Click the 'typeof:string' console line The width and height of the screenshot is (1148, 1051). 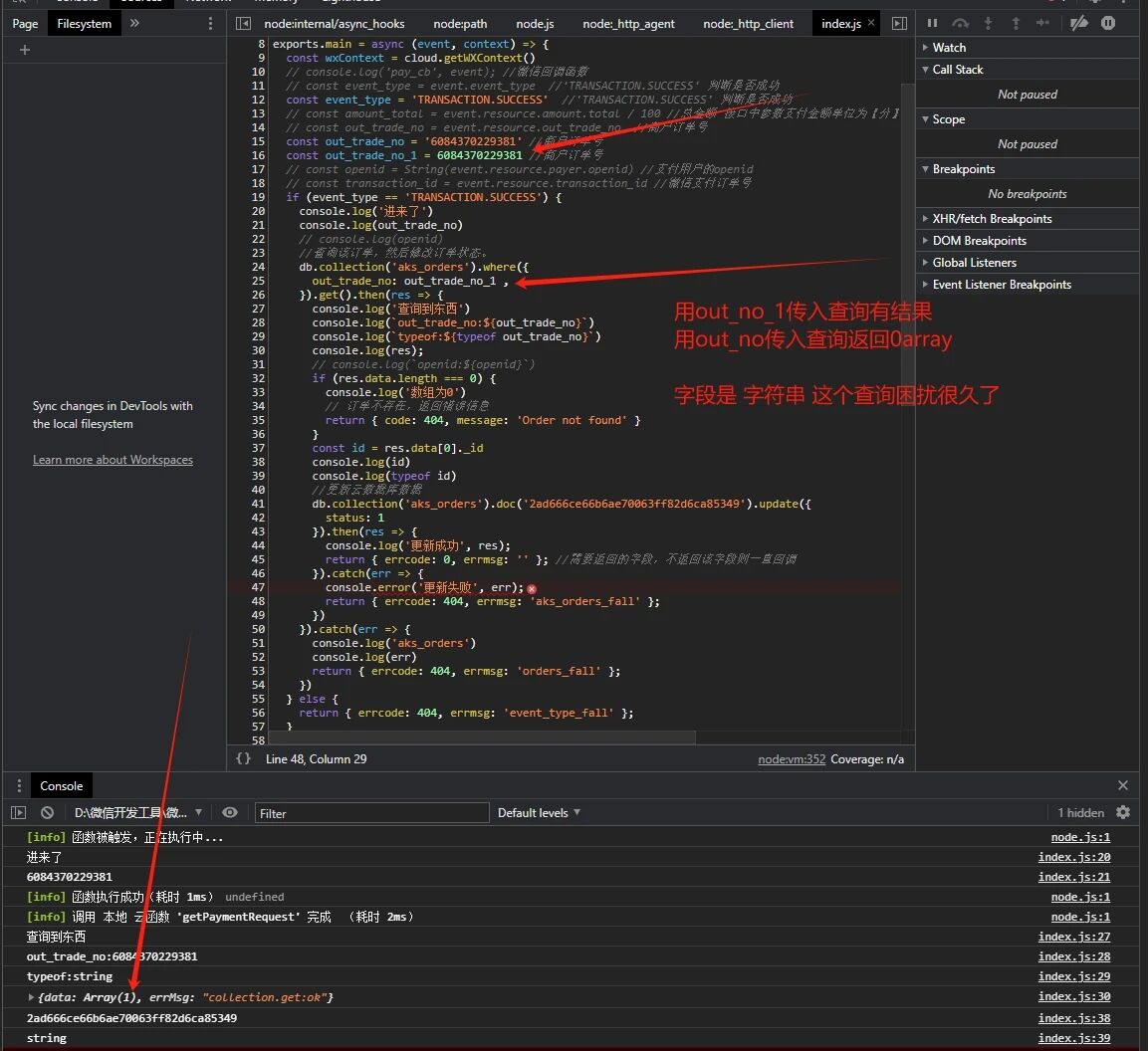tap(70, 976)
